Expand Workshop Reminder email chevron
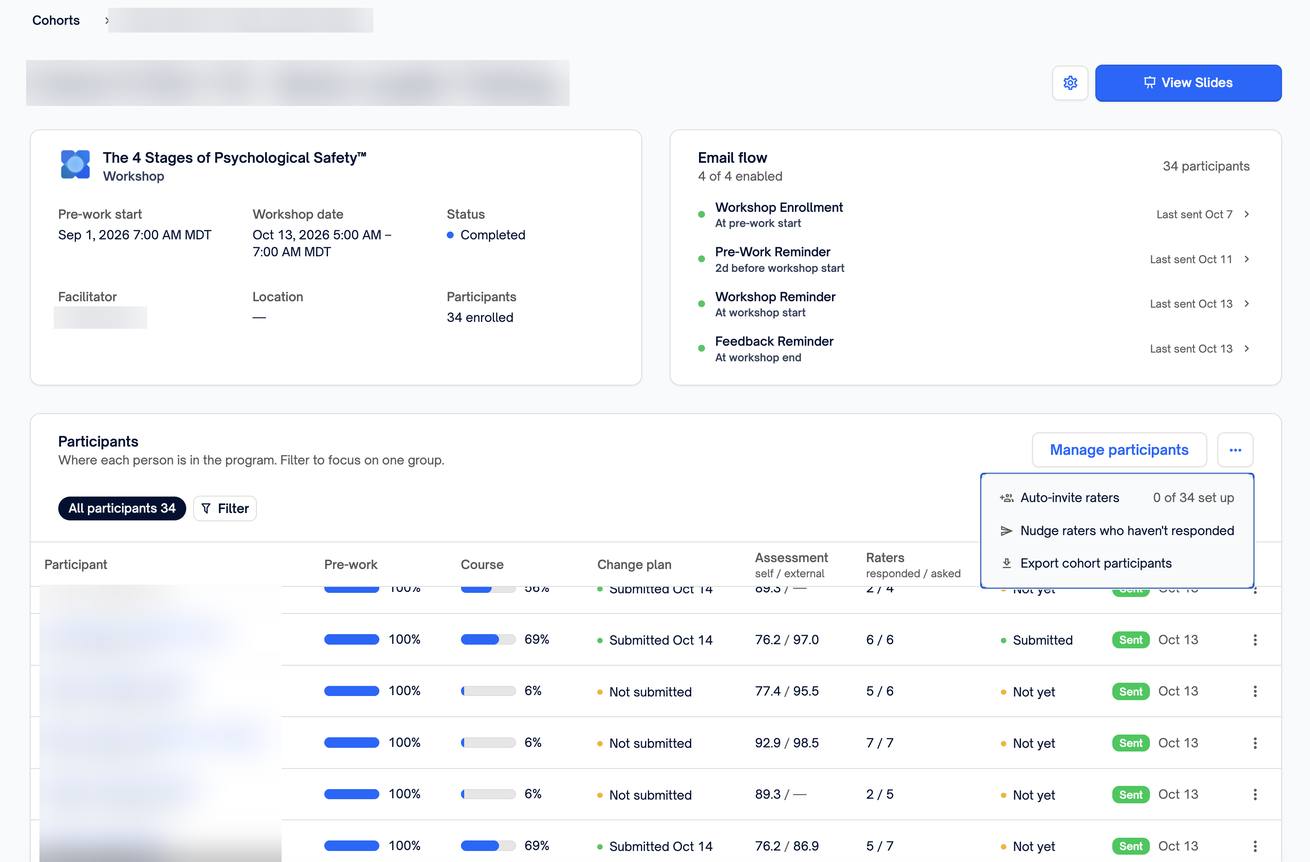Viewport: 1310px width, 862px height. 1246,304
